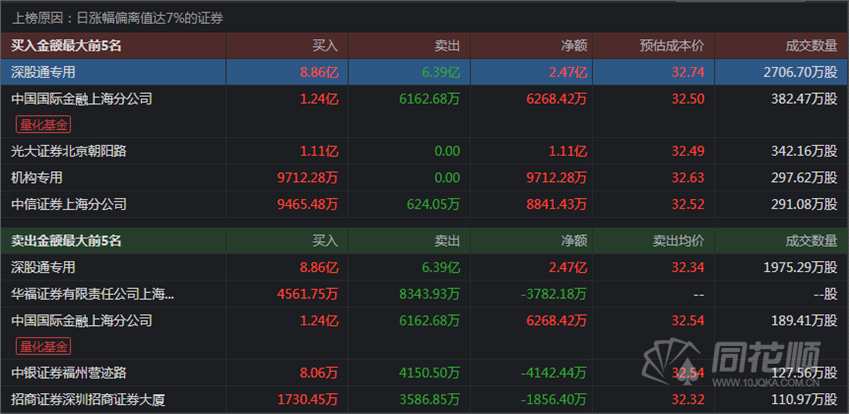
Task: Open 华福证券有限责任公司上海 broker row
Action: (424, 294)
